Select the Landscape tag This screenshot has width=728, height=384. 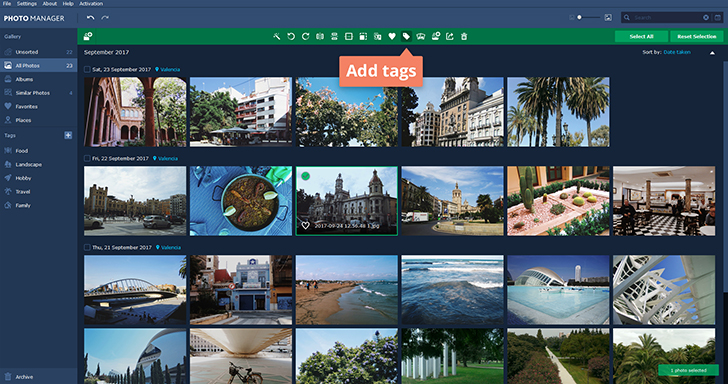(x=39, y=164)
